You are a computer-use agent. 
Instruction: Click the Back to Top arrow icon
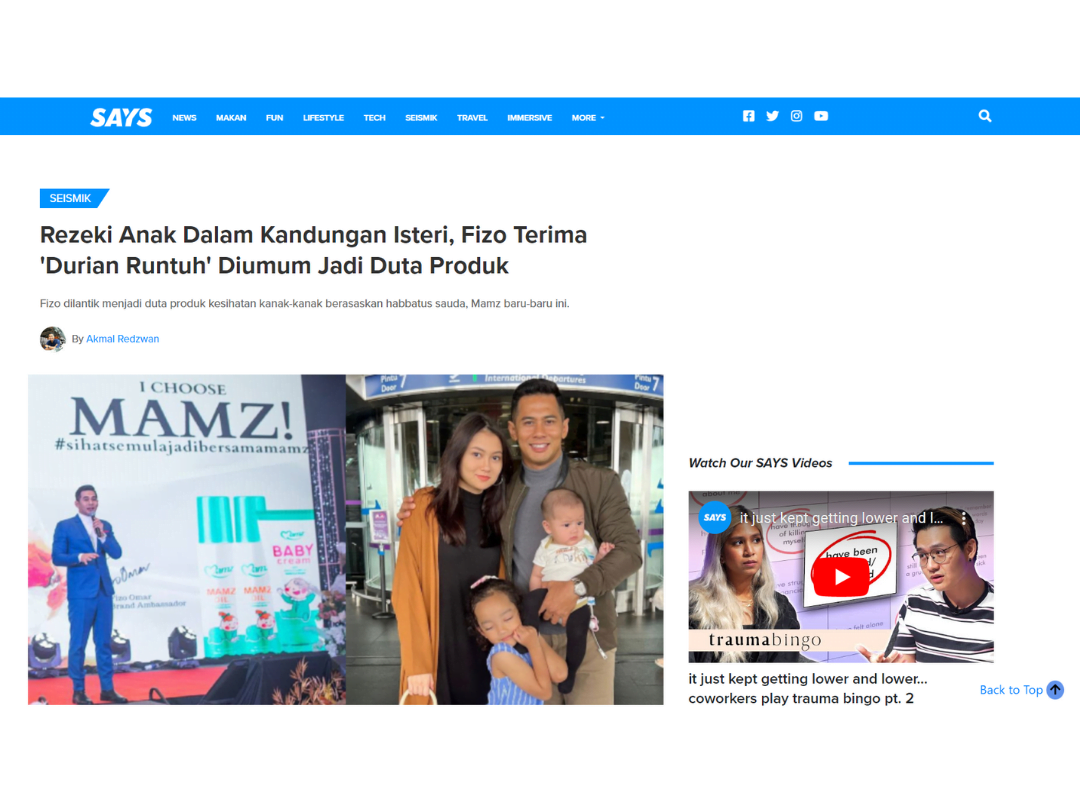click(x=1055, y=689)
